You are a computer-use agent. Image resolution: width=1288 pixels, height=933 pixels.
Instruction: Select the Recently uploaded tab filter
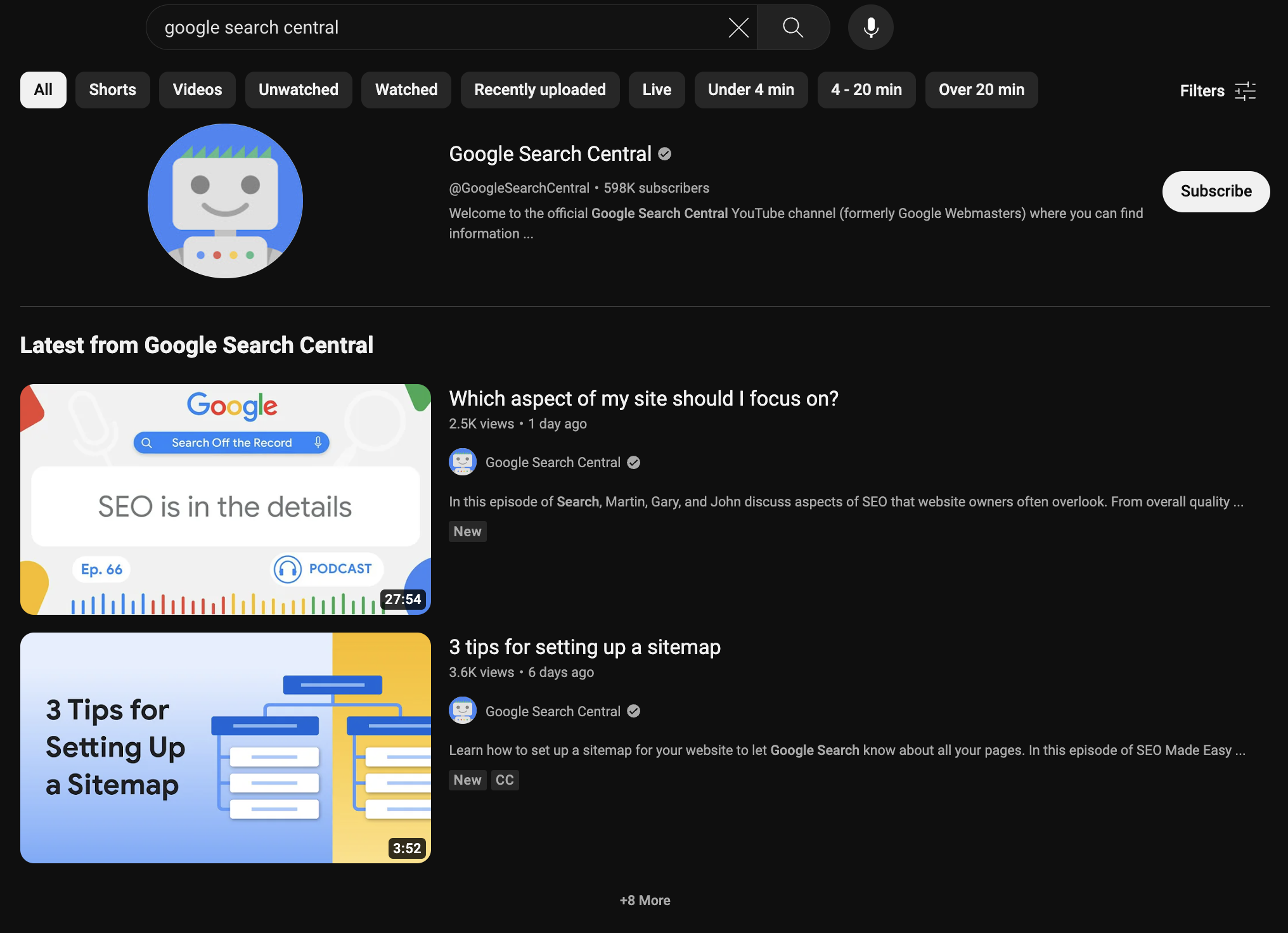[540, 90]
